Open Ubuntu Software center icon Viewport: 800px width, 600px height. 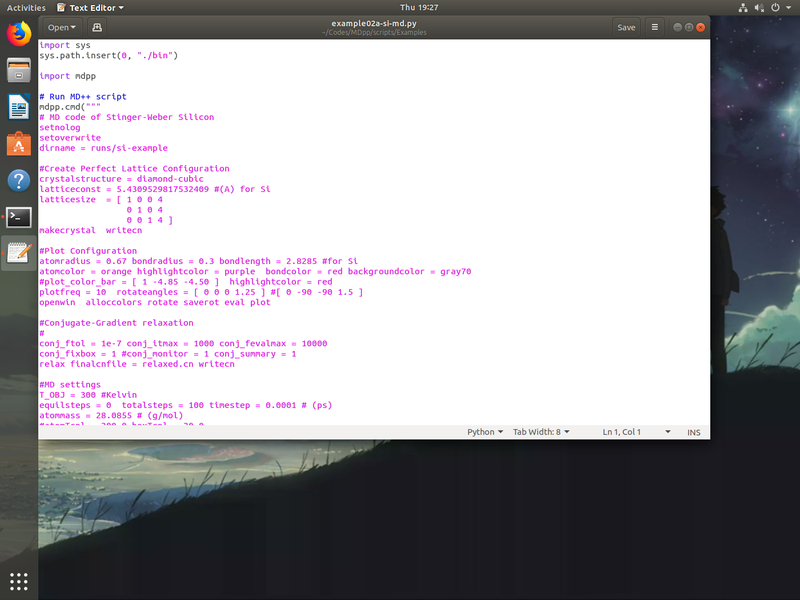pyautogui.click(x=19, y=144)
